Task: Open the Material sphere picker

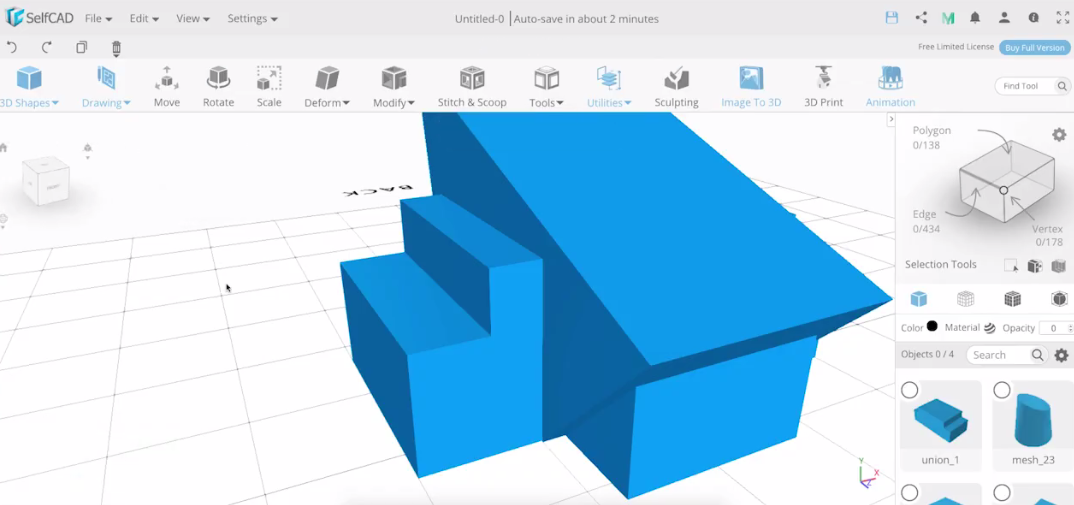Action: pyautogui.click(x=990, y=328)
